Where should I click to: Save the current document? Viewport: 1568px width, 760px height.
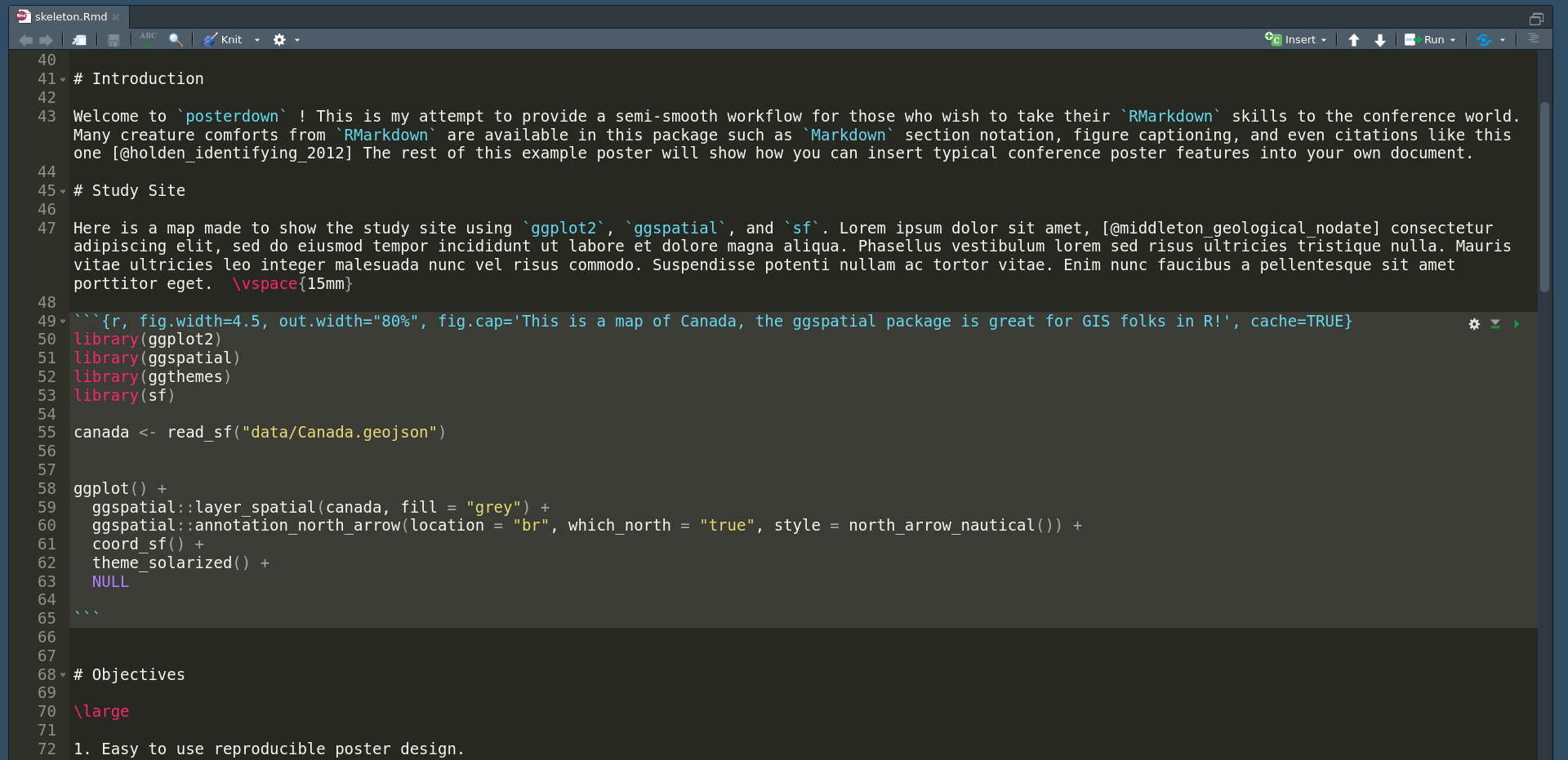click(x=114, y=39)
